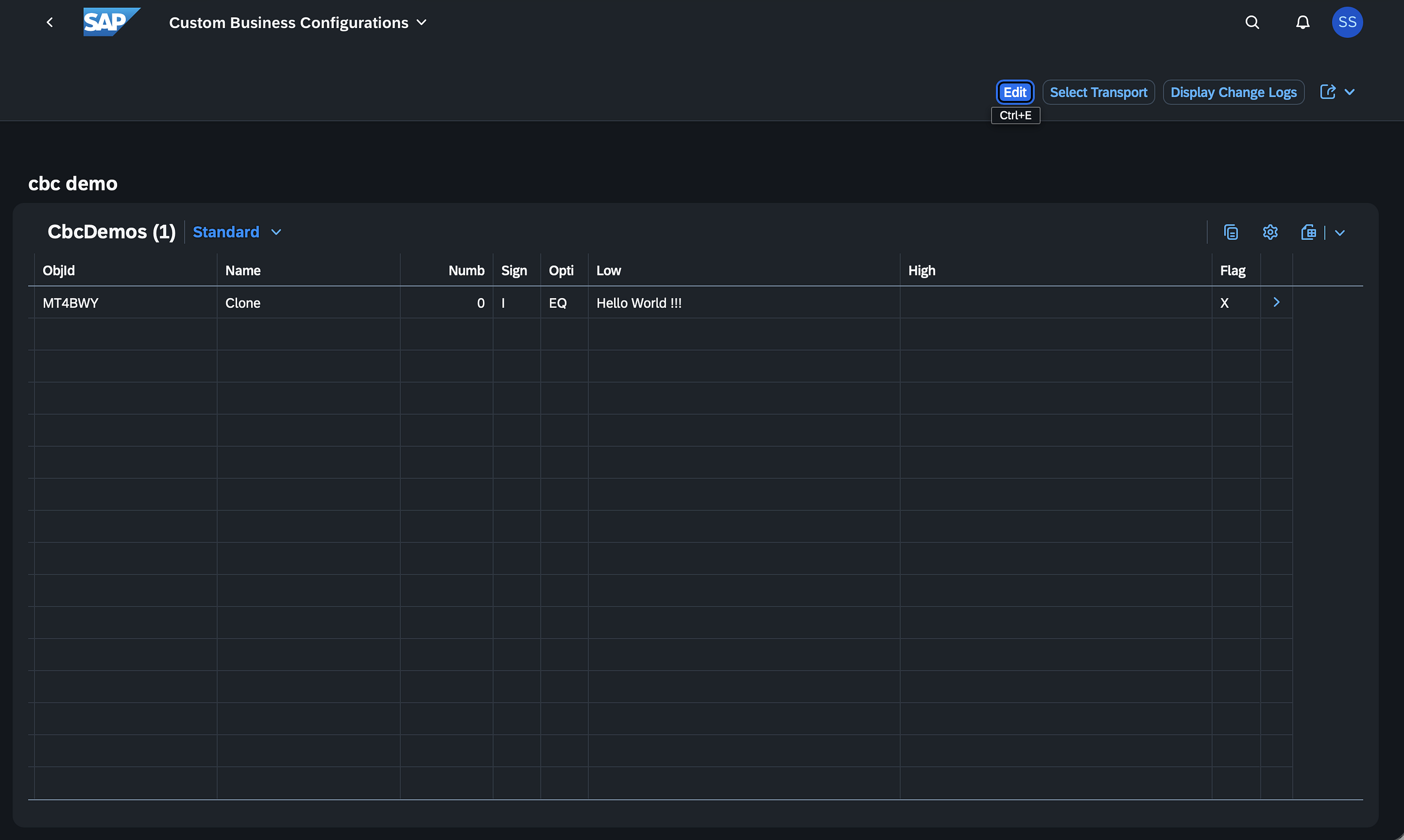Open the SS user profile avatar
The image size is (1404, 840).
coord(1347,23)
